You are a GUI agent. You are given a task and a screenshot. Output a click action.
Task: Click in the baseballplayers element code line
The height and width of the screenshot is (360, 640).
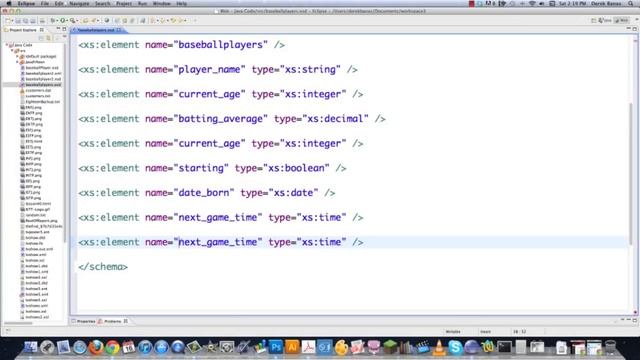point(181,45)
